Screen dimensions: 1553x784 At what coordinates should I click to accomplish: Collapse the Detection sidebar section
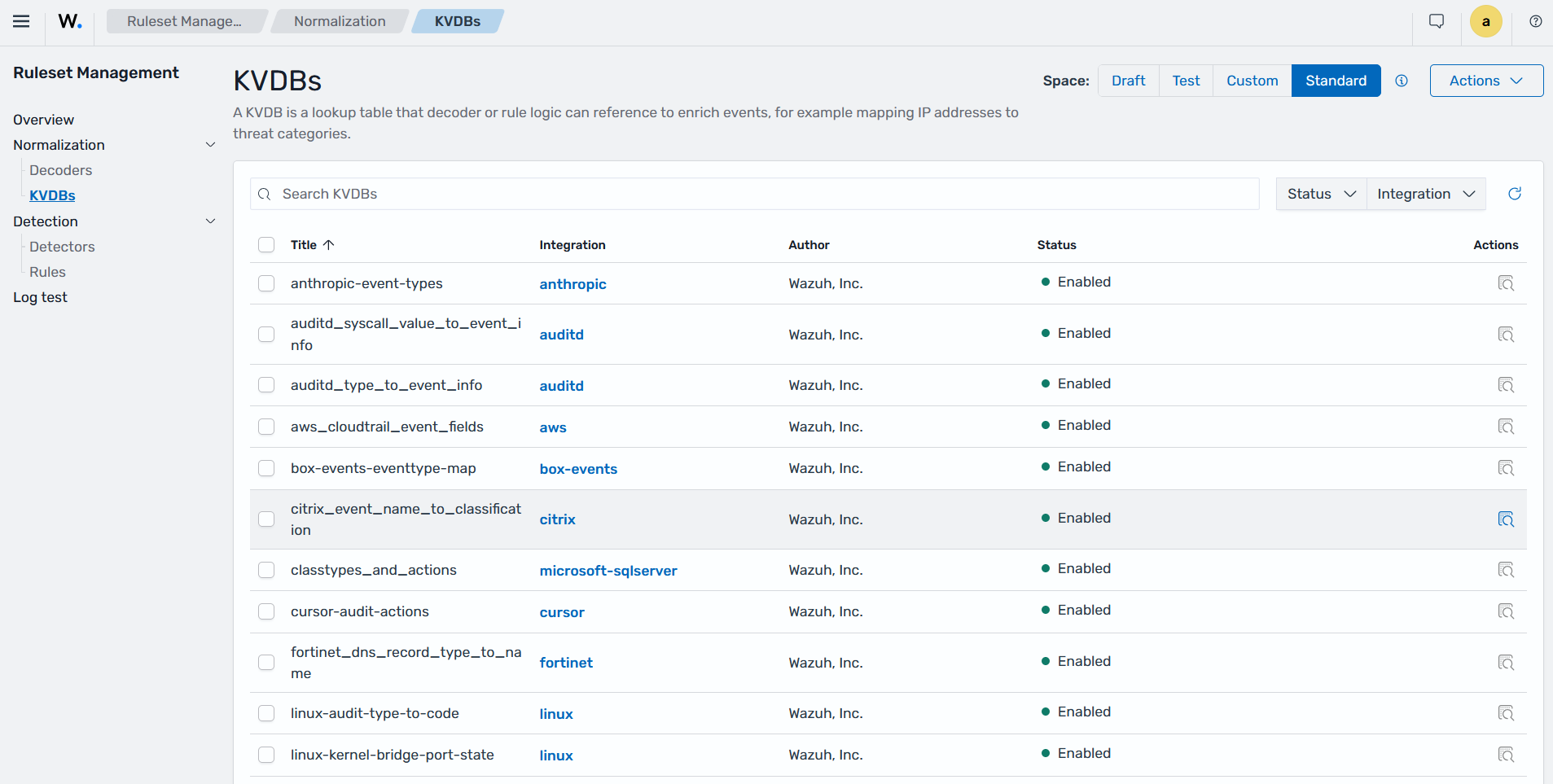[x=210, y=221]
